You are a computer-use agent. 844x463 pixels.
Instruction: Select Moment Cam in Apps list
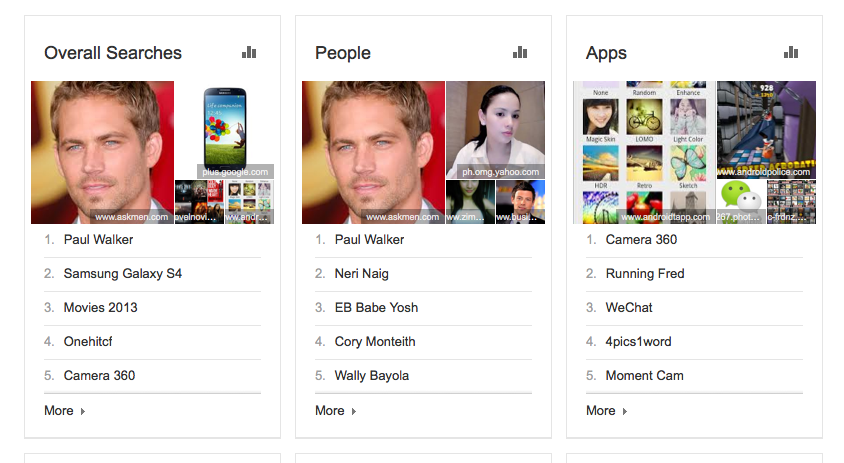644,375
